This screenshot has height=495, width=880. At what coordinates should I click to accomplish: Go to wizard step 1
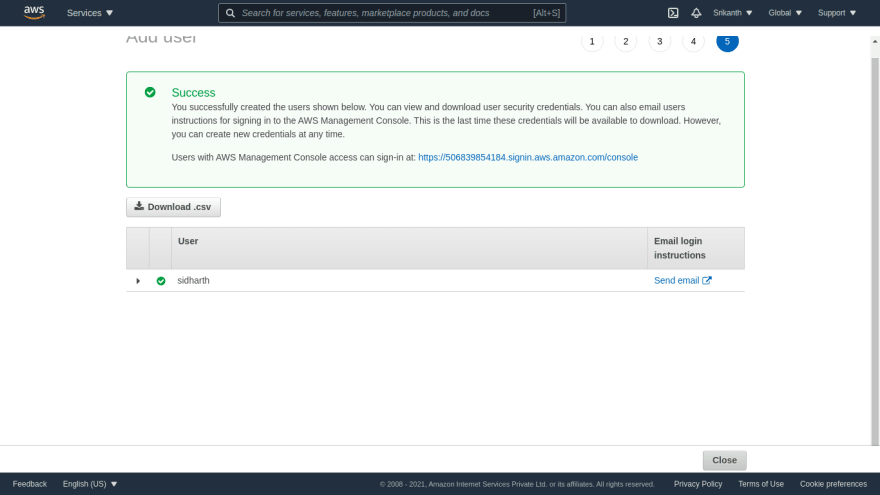[x=592, y=41]
